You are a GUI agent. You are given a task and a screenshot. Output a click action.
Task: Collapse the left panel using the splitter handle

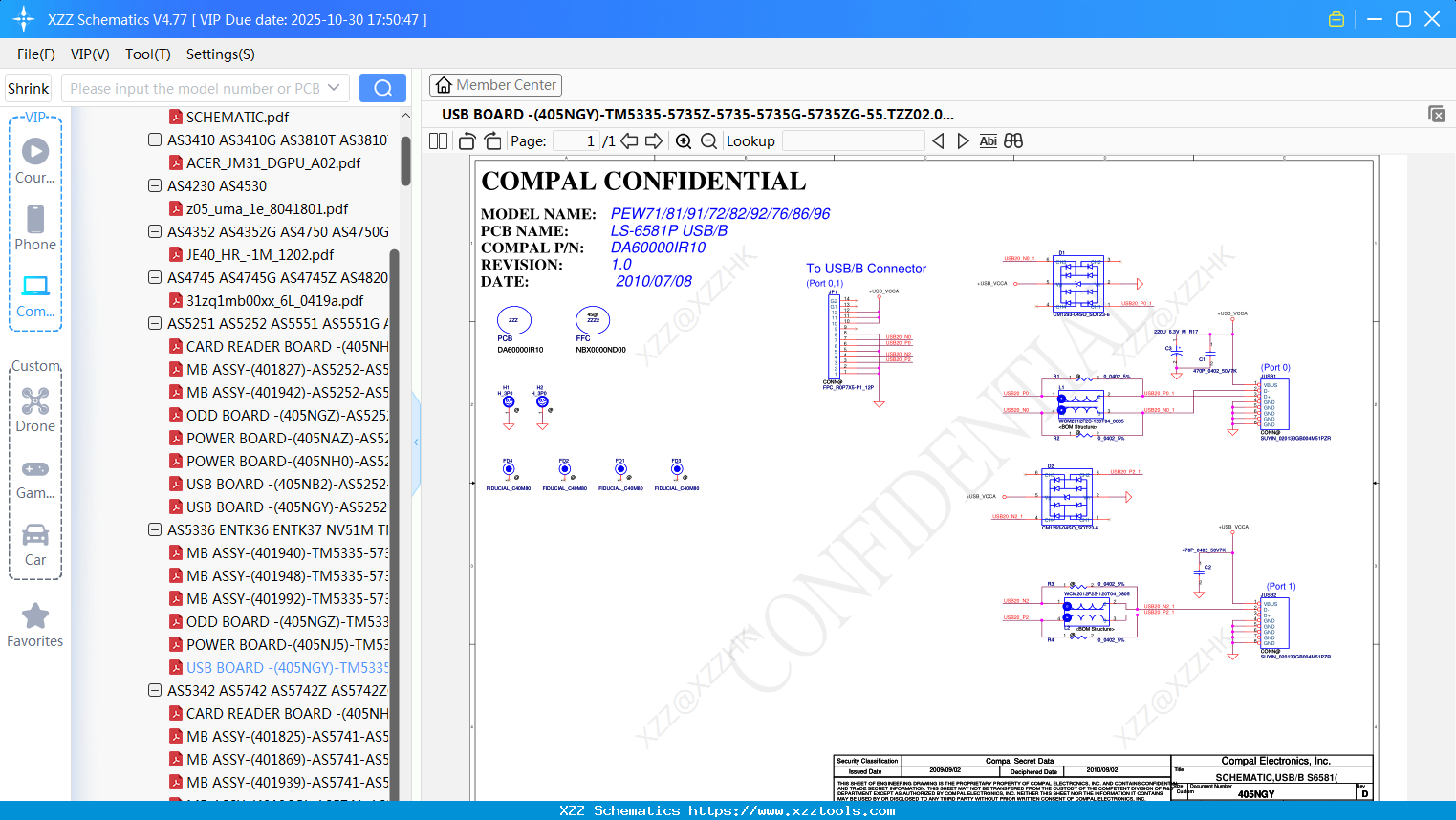416,442
